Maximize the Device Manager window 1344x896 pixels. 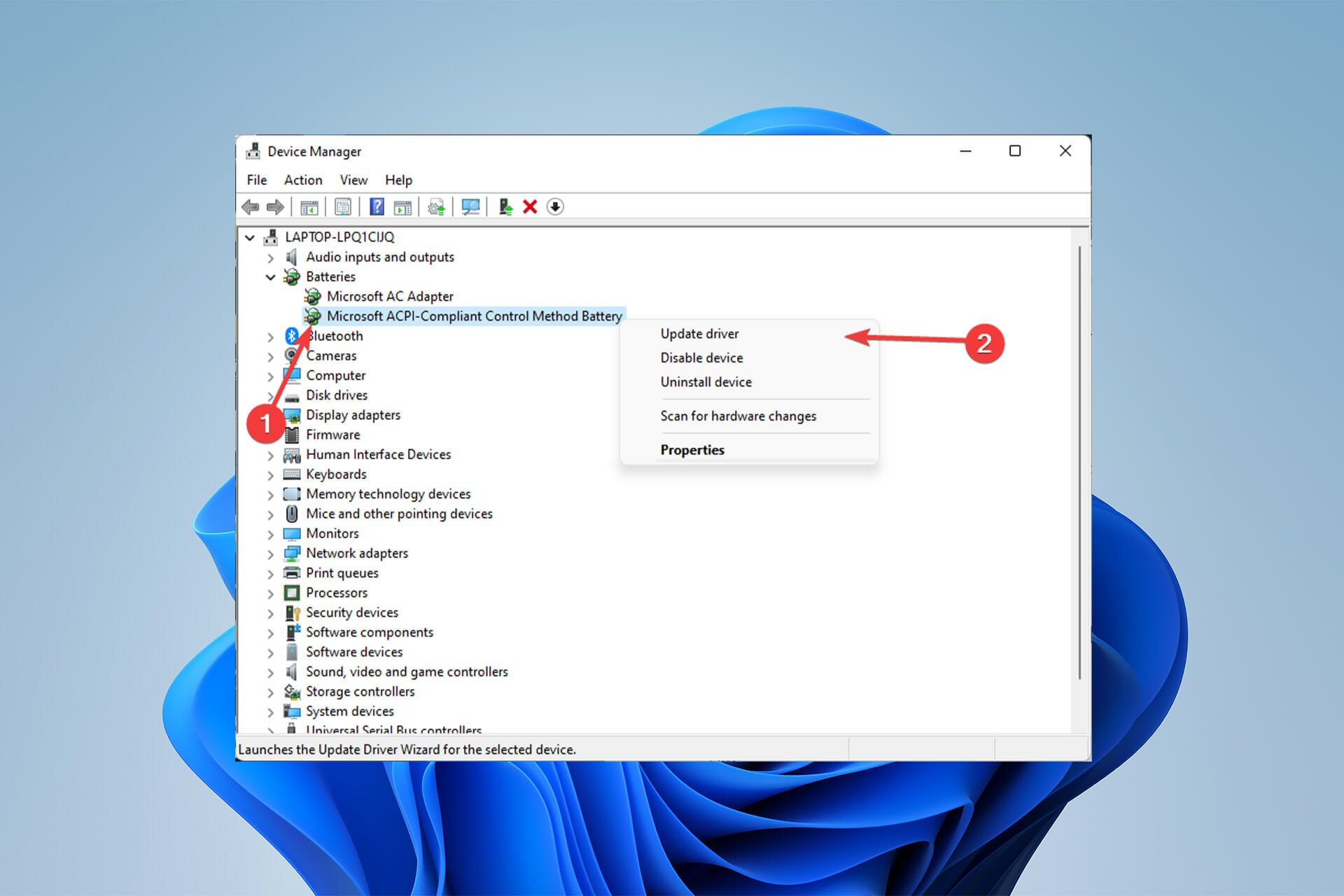(1015, 151)
